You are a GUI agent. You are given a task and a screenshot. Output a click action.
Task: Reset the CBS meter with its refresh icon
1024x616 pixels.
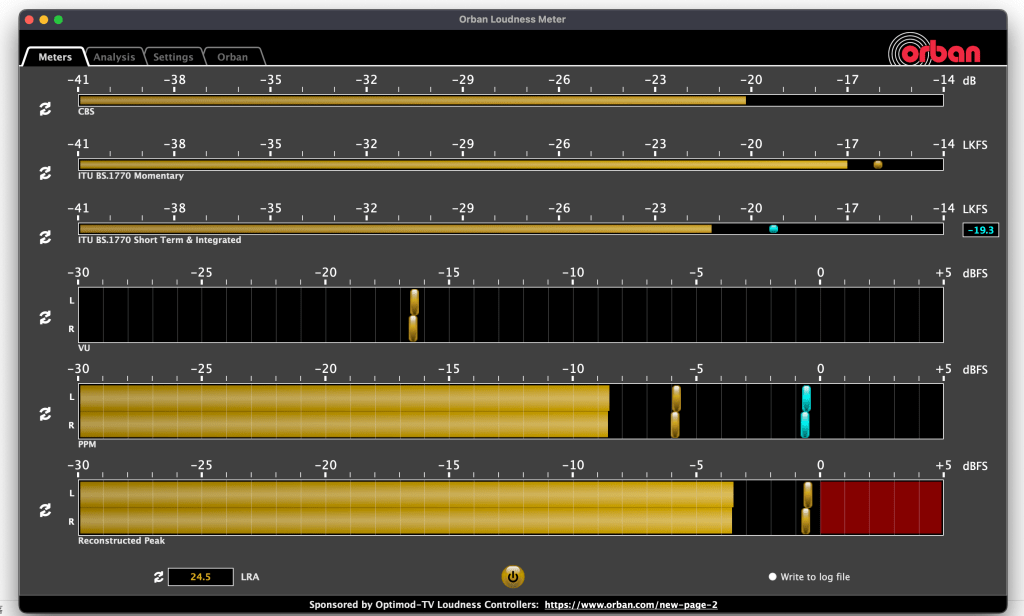pyautogui.click(x=45, y=108)
